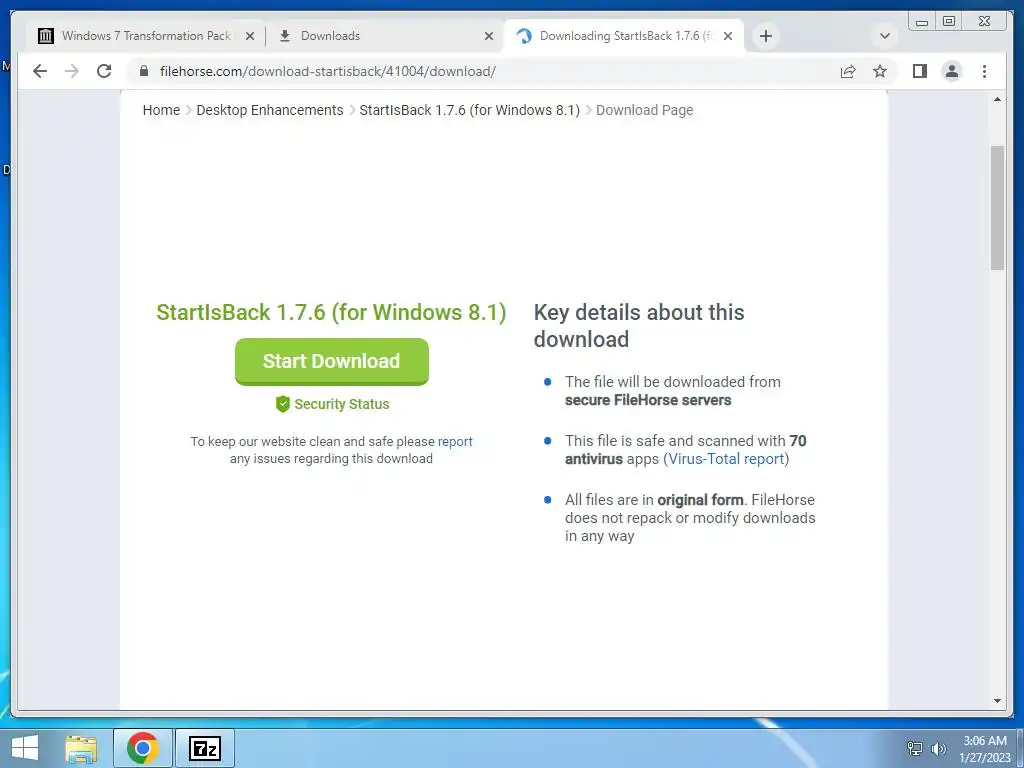
Task: Maximize the Chrome window
Action: coord(949,22)
